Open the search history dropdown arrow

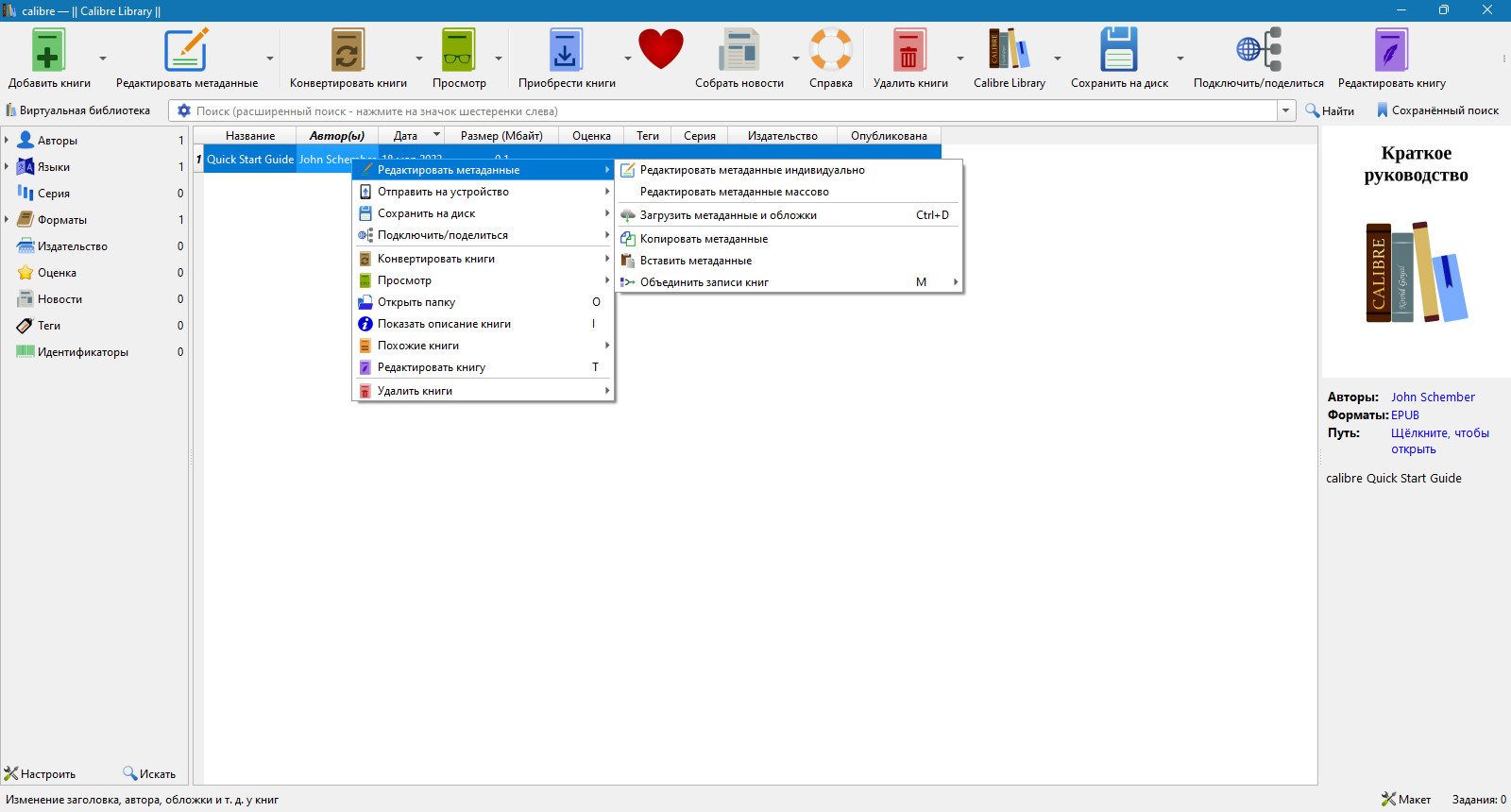click(1286, 110)
